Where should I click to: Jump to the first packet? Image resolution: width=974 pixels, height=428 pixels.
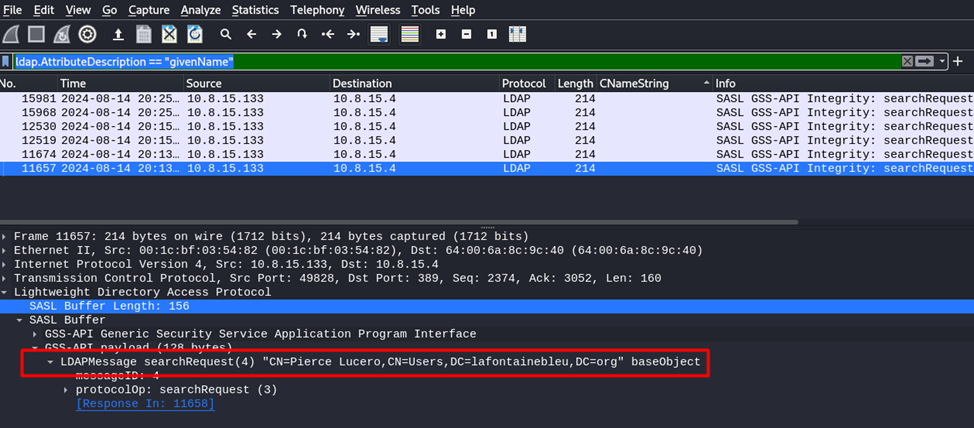click(328, 35)
